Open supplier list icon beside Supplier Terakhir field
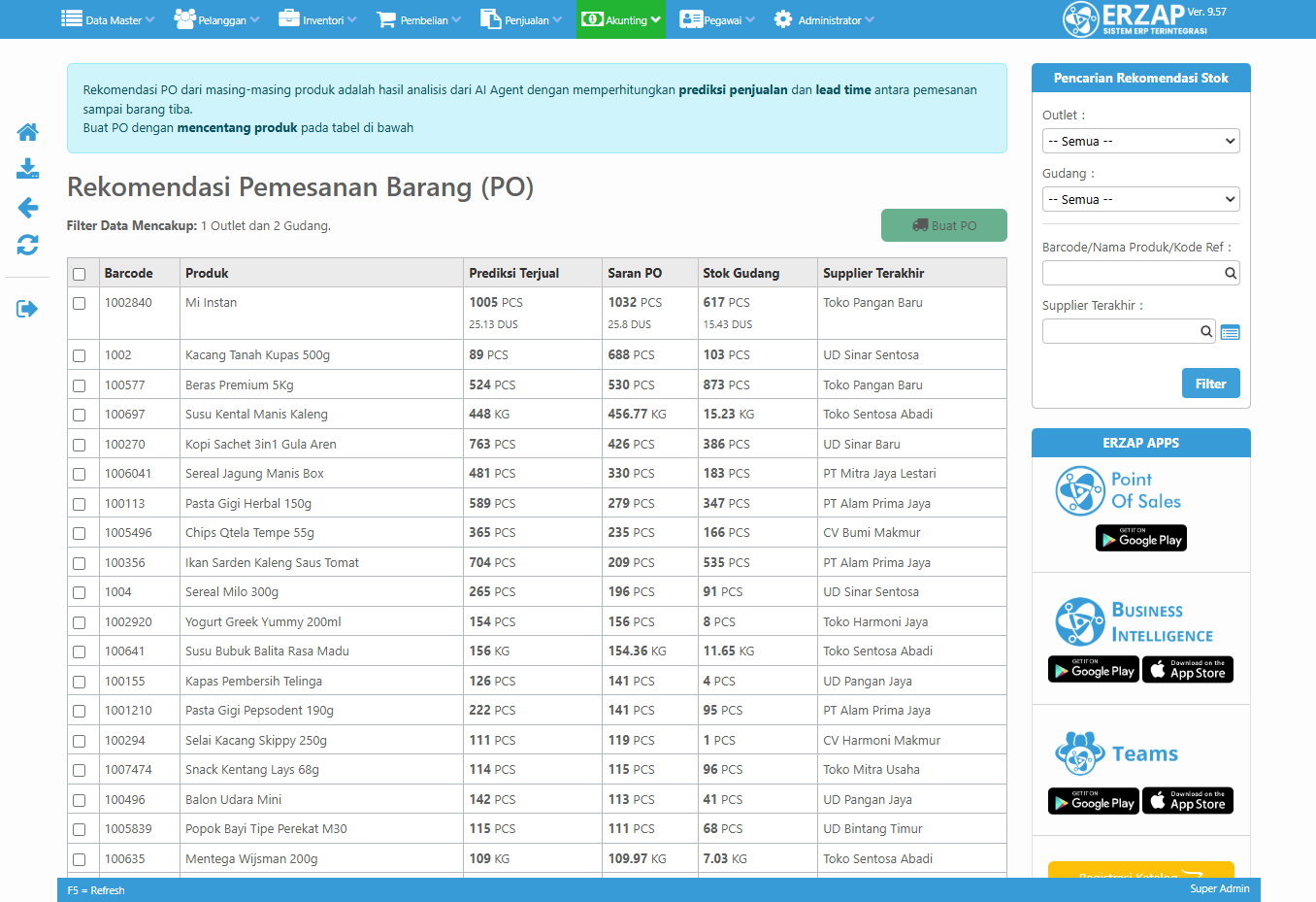 (1230, 332)
